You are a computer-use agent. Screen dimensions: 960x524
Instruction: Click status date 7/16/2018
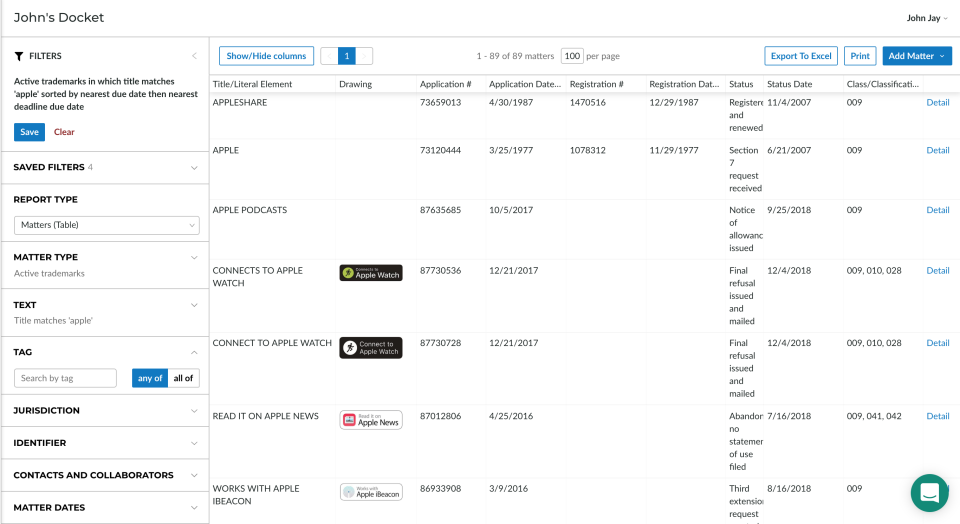789,416
